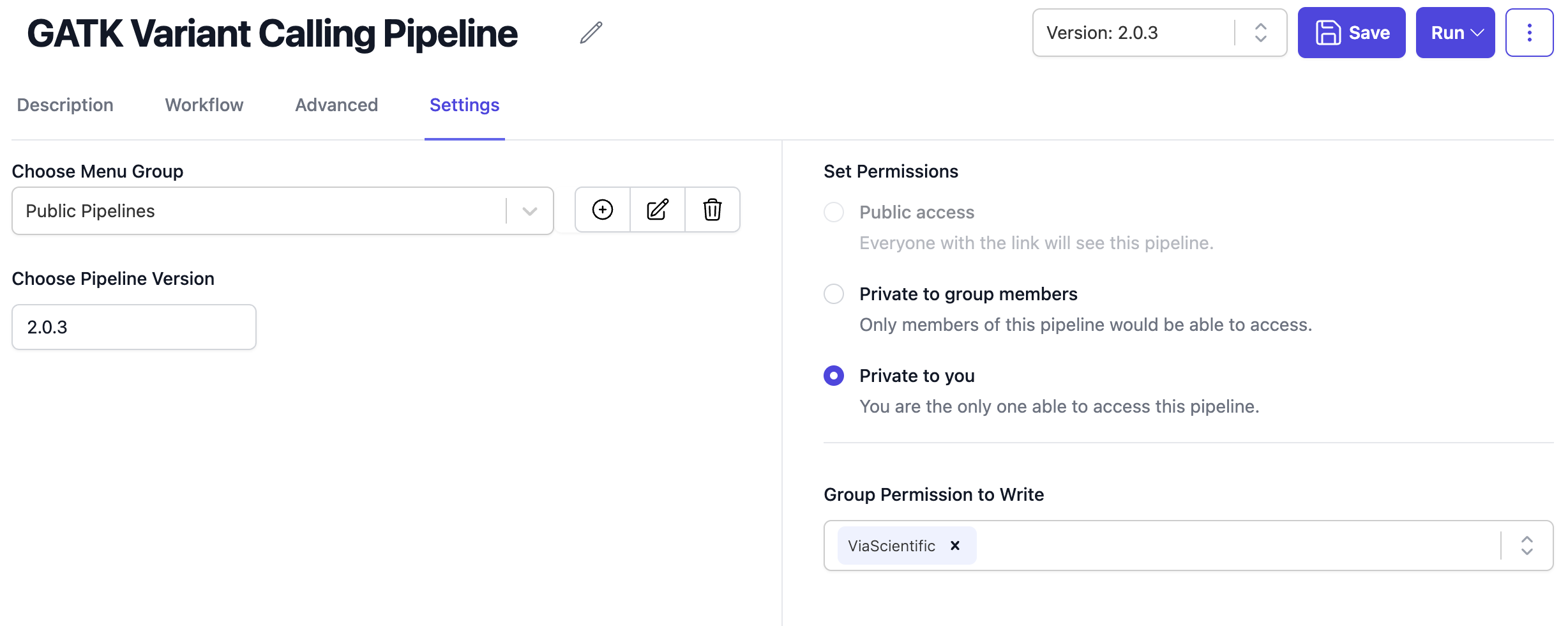
Task: Click the Group Permission to Write label
Action: pyautogui.click(x=933, y=494)
